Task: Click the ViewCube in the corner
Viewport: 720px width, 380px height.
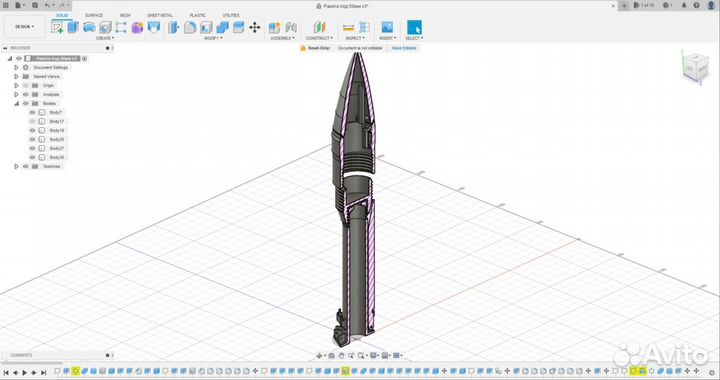Action: (696, 67)
